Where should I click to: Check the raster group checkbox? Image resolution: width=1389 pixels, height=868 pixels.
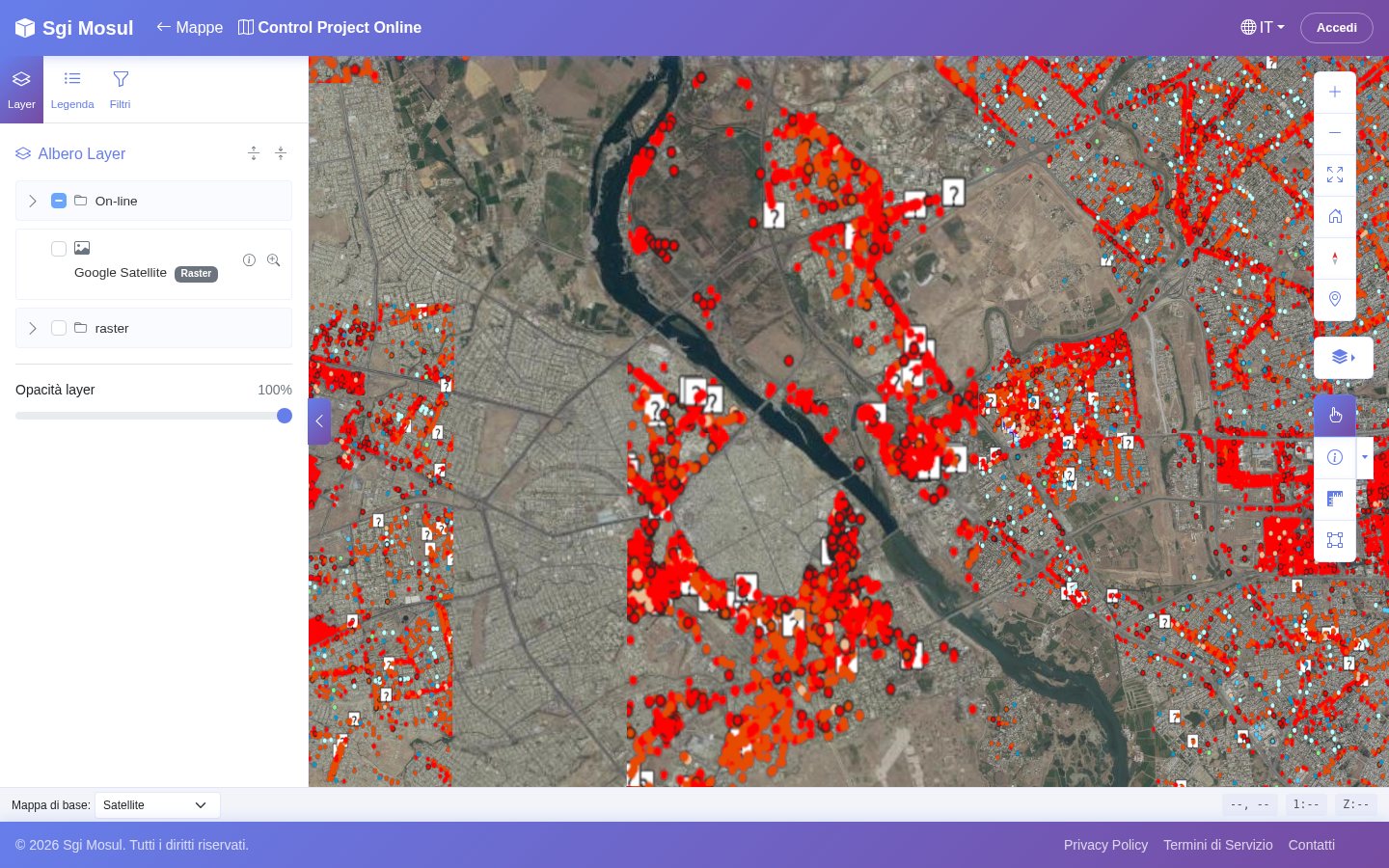(x=59, y=328)
